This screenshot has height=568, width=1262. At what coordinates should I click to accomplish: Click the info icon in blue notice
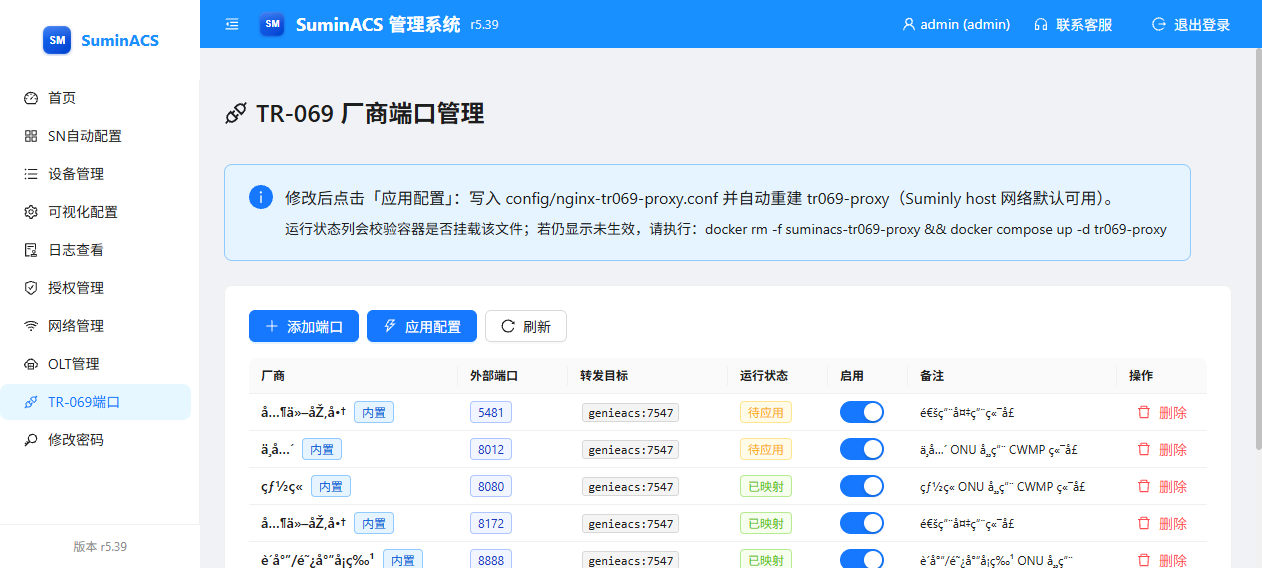click(261, 197)
